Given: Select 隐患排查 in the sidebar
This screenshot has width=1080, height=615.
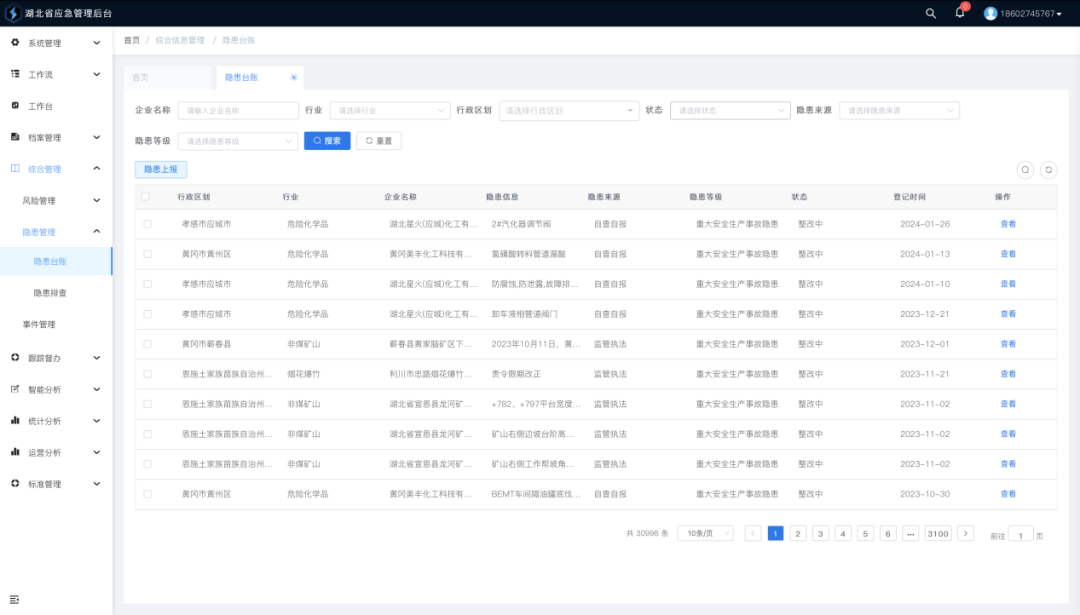Looking at the screenshot, I should [50, 293].
